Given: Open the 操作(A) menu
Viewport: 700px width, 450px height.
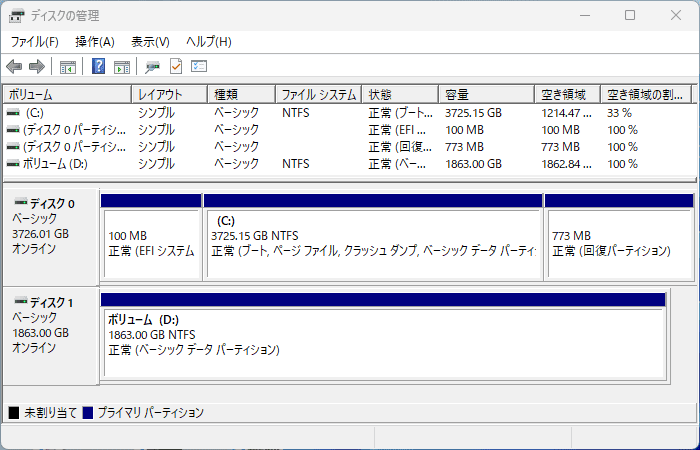Looking at the screenshot, I should pos(95,42).
